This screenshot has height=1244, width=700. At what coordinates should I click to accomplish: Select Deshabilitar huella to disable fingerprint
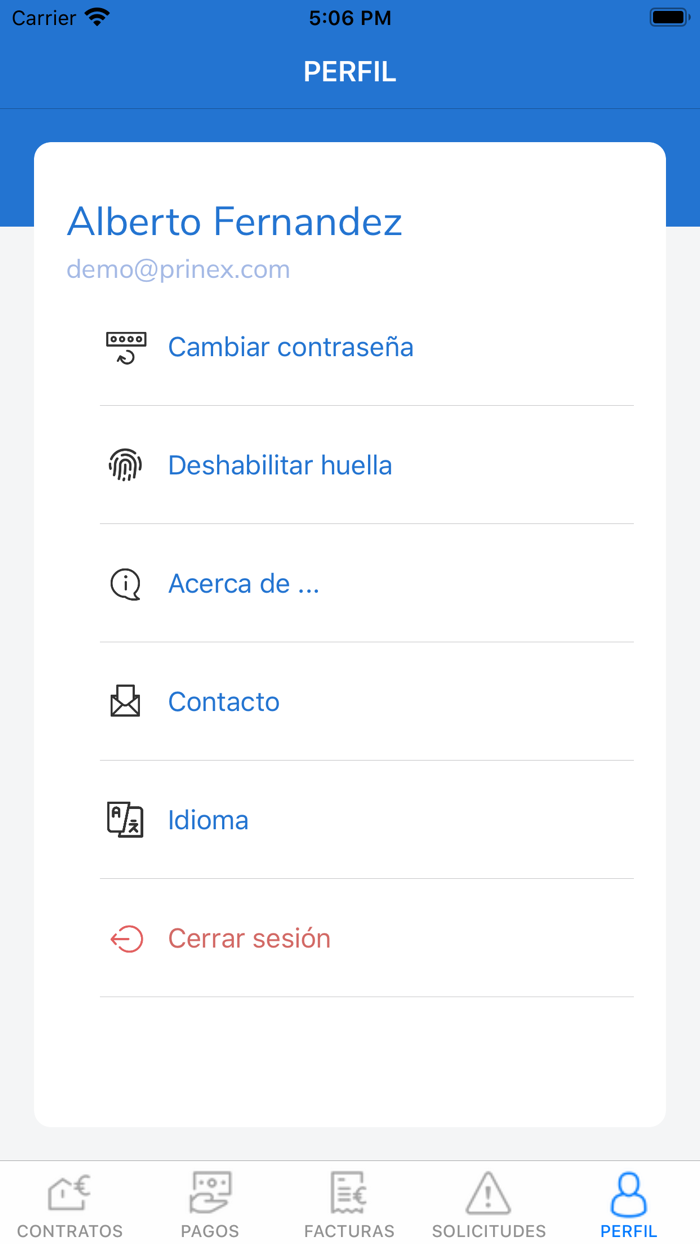pyautogui.click(x=280, y=466)
